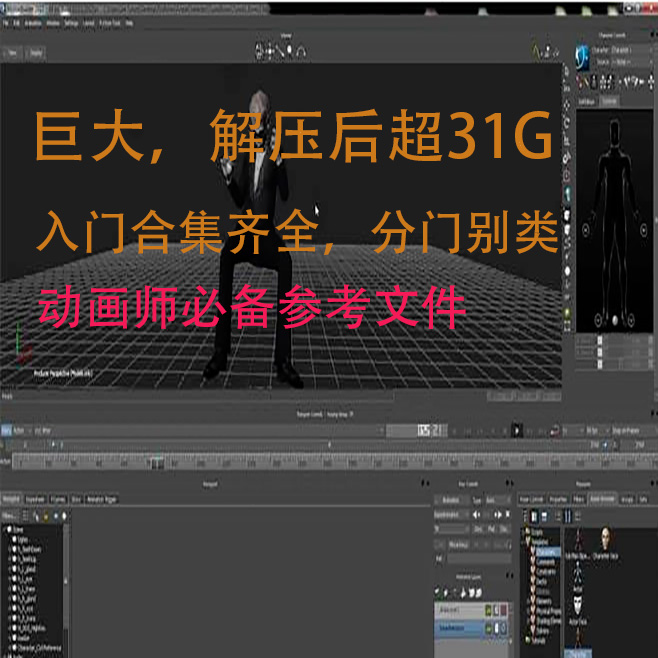
Task: Select the Commands folder in Asset Browser
Action: click(544, 561)
